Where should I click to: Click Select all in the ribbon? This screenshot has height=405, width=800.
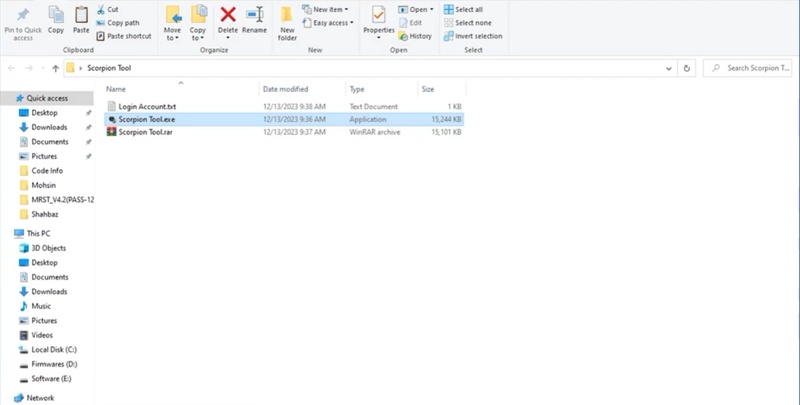[463, 10]
